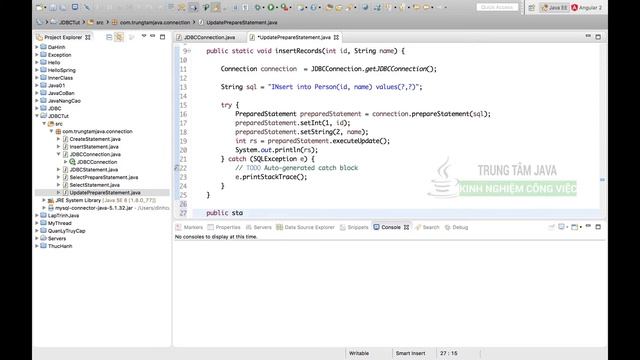Select the LapTrinhJava project

coord(63,216)
